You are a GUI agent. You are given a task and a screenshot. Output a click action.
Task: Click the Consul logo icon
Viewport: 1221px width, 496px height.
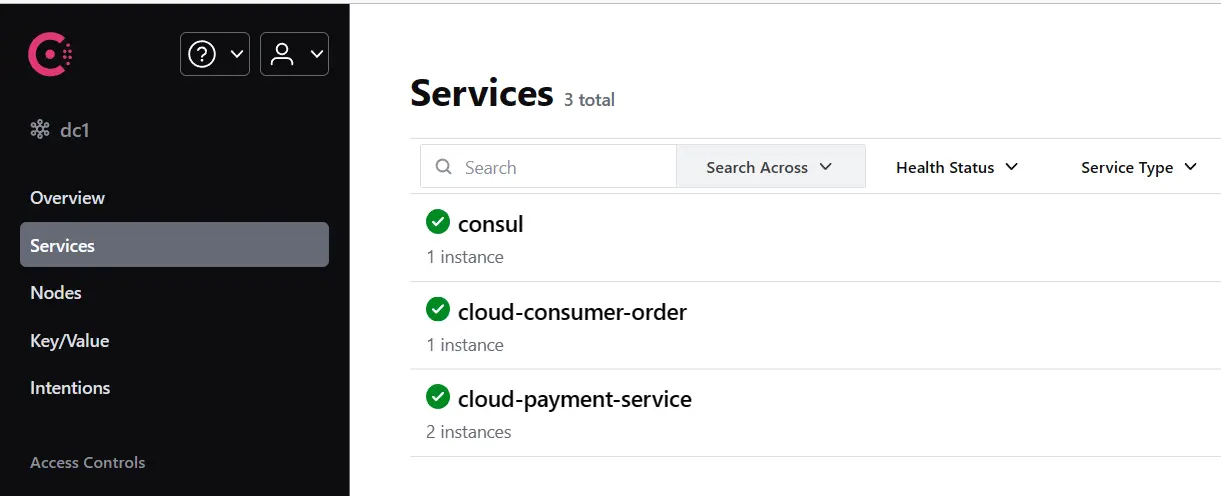(x=50, y=54)
